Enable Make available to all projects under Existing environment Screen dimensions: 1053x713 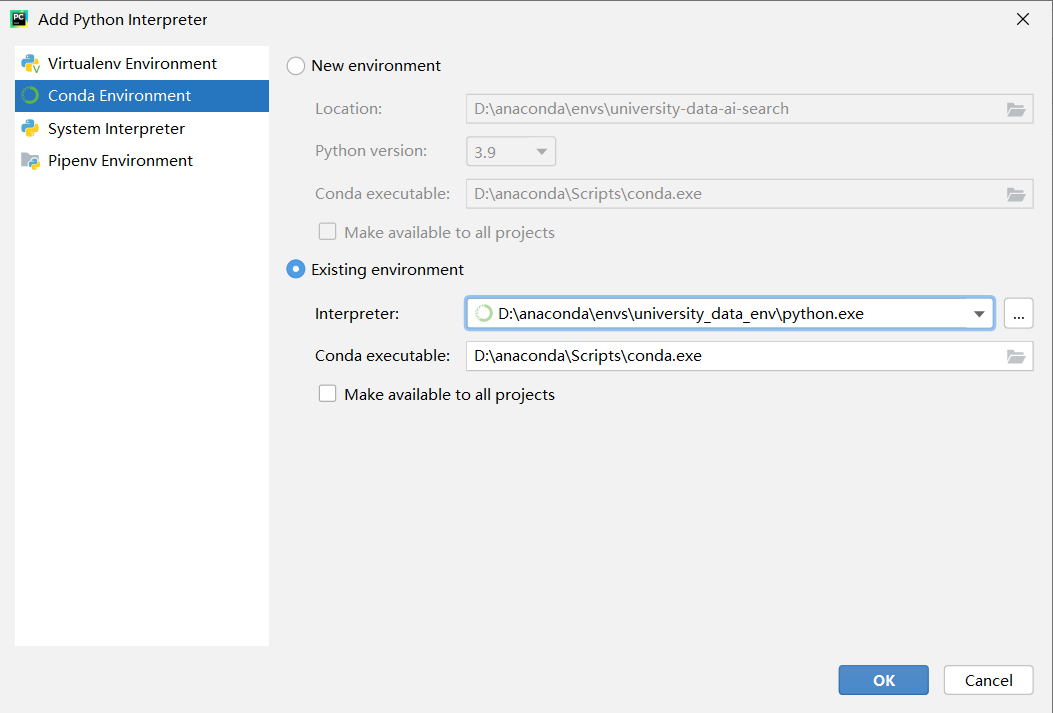click(327, 393)
